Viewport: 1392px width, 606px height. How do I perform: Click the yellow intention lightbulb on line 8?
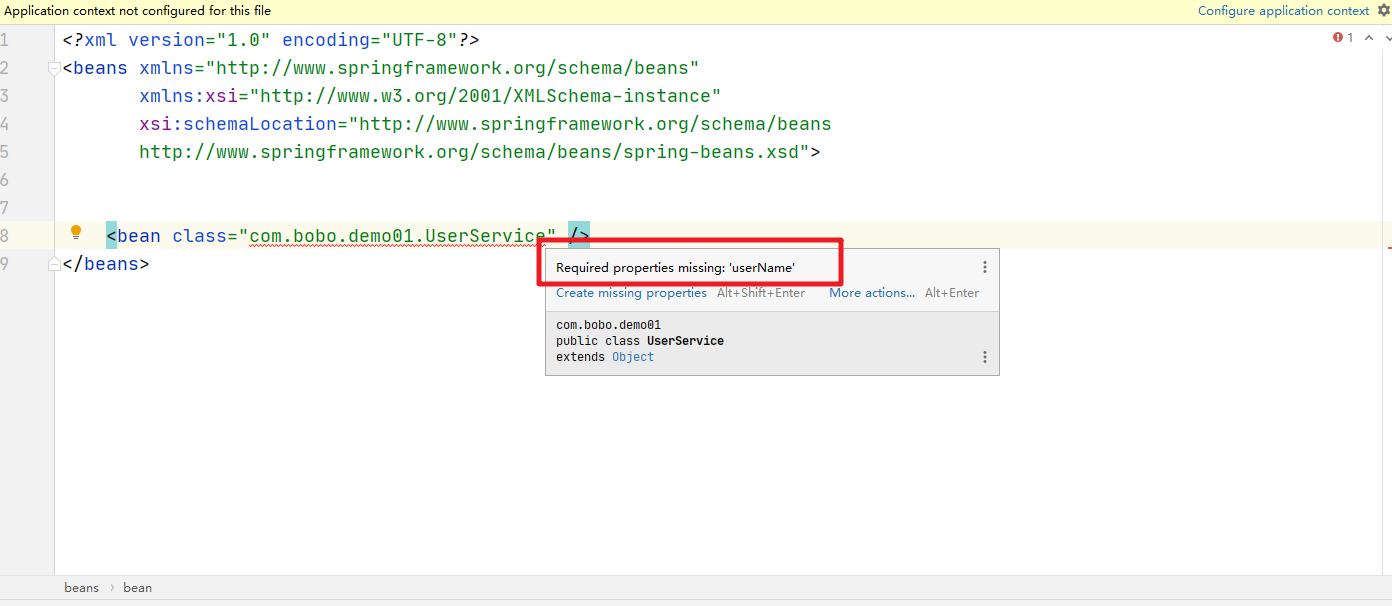click(75, 233)
